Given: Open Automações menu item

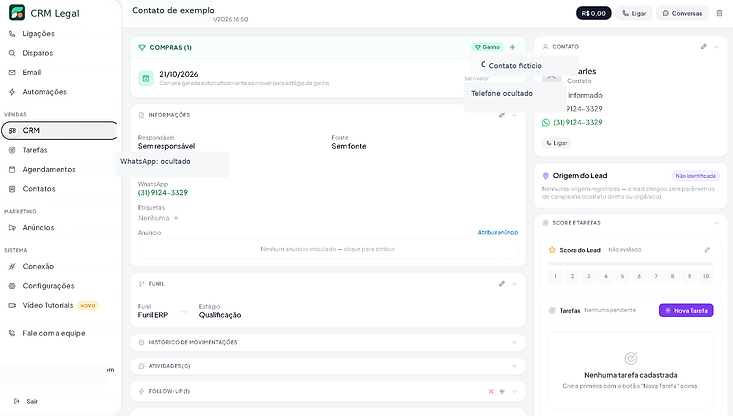Looking at the screenshot, I should tap(44, 92).
